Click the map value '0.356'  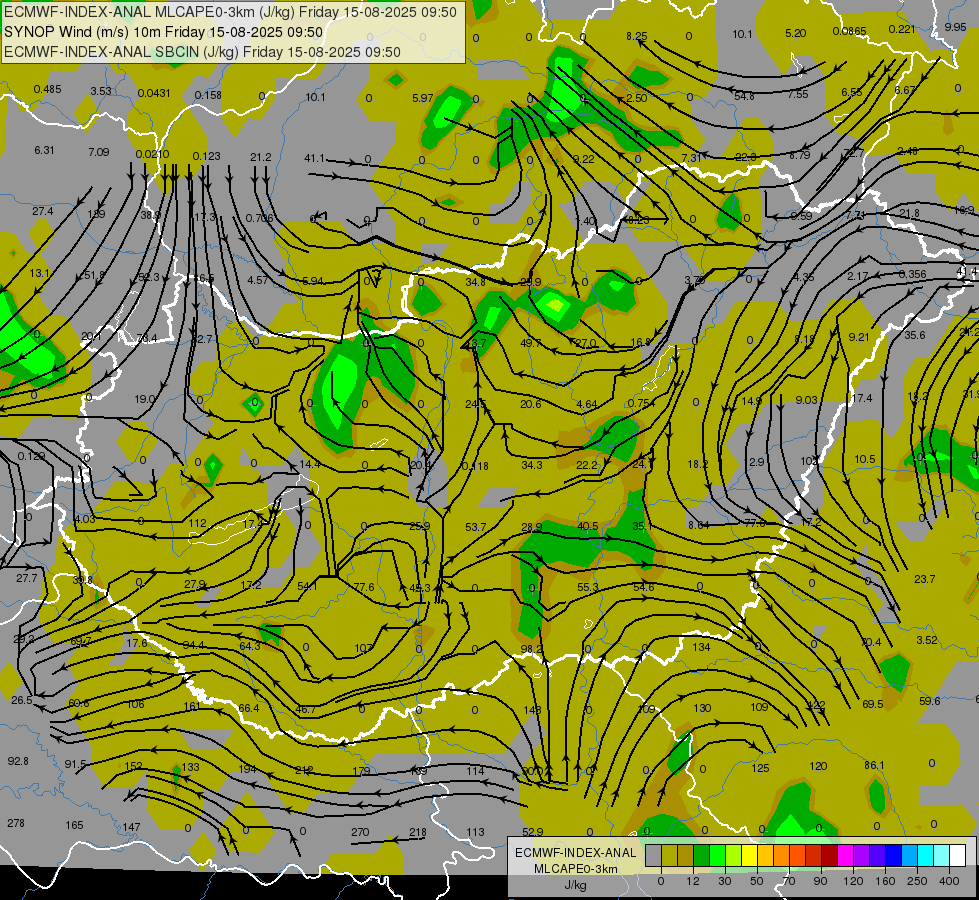tap(912, 275)
